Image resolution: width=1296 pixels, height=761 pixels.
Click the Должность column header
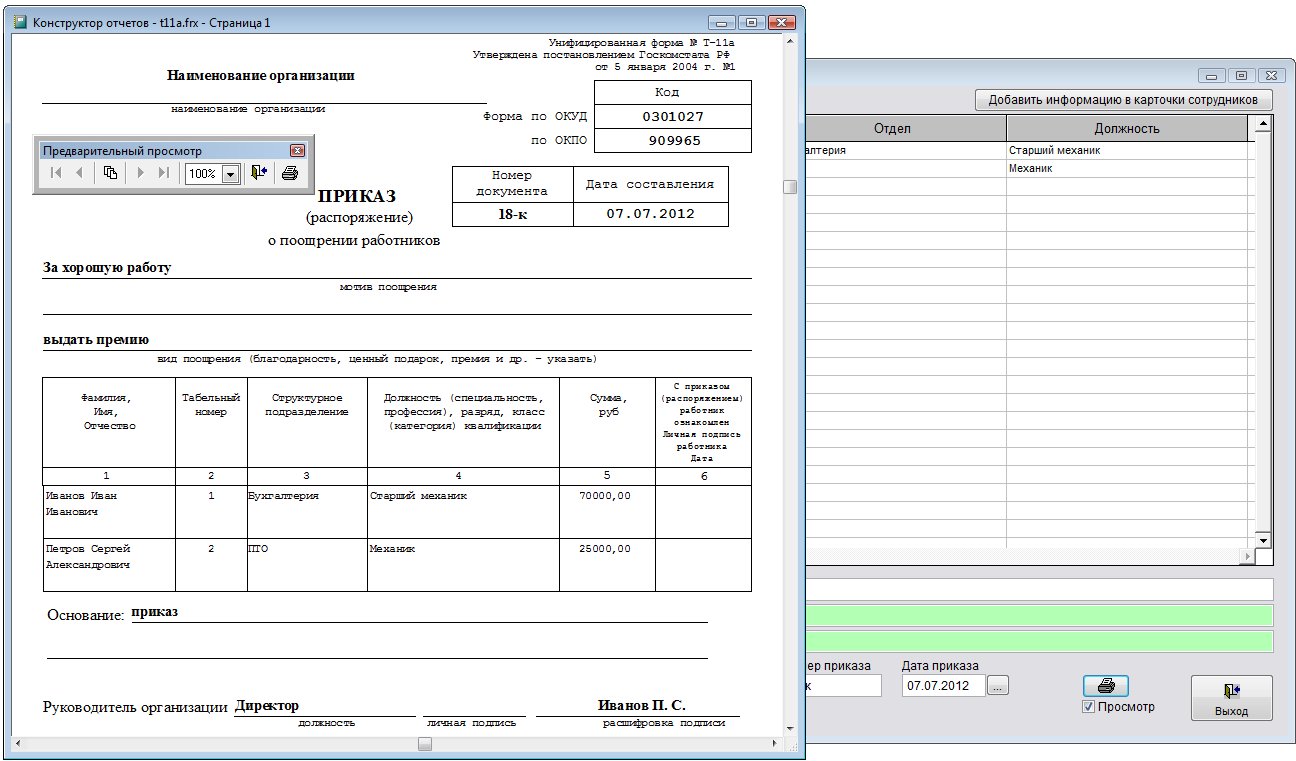(1126, 128)
